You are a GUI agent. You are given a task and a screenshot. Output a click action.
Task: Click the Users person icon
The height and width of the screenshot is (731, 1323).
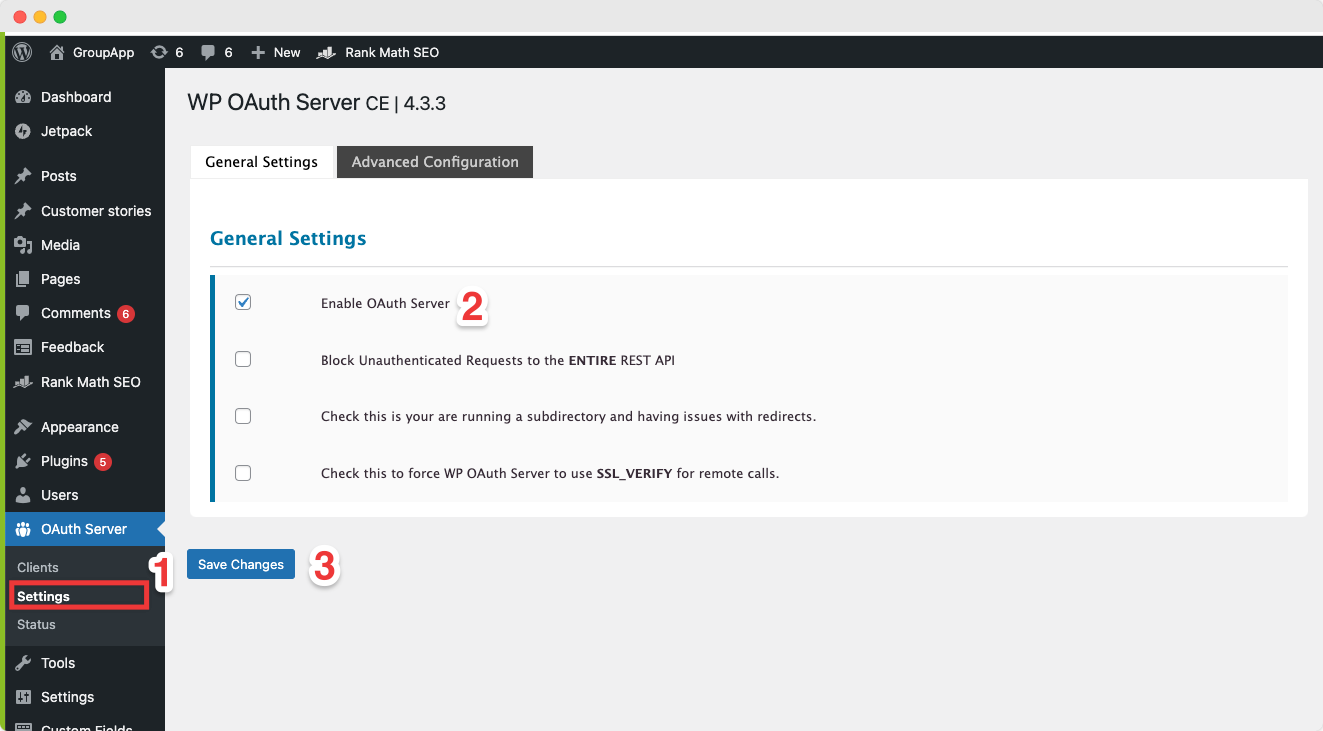click(23, 495)
